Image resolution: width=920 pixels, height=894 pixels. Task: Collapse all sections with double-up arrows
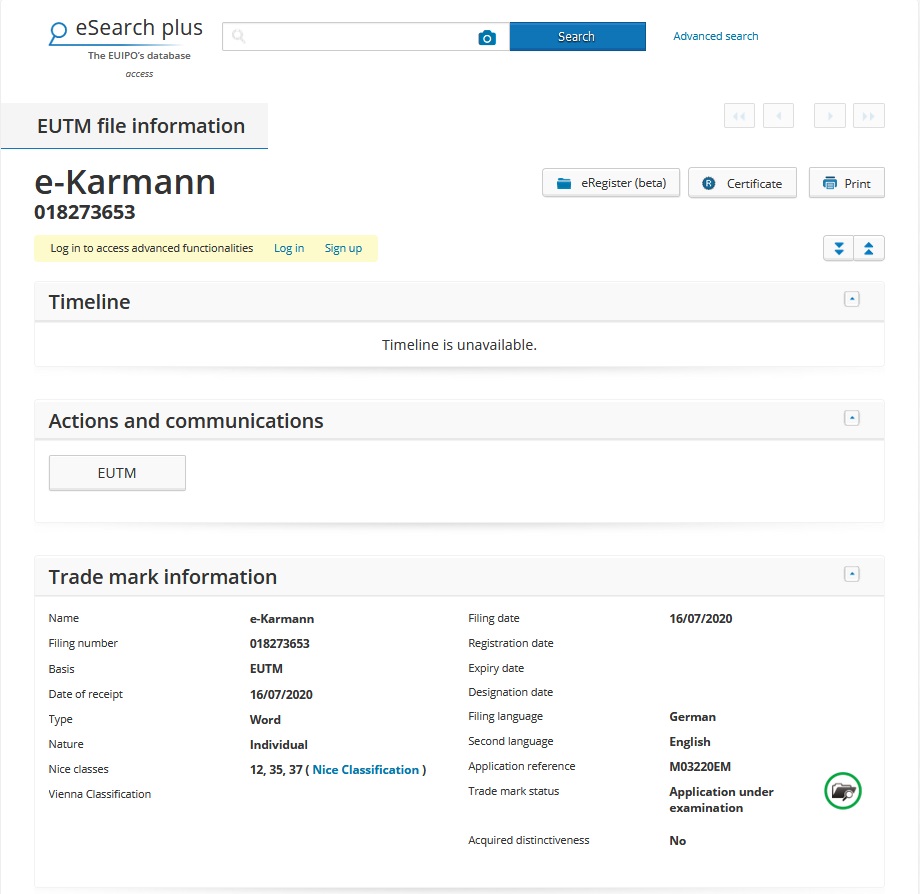point(869,248)
